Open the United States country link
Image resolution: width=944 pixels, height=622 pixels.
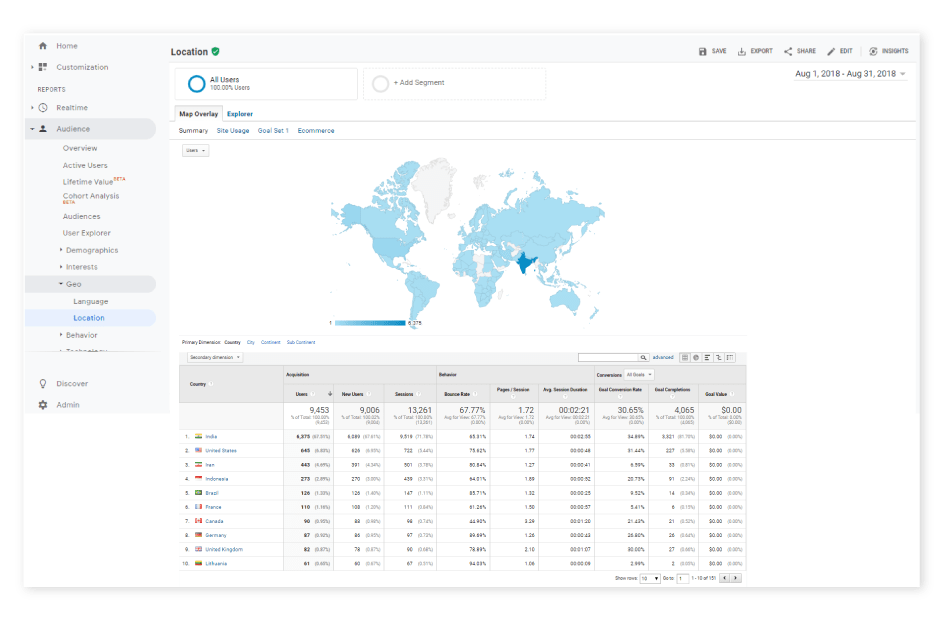(221, 450)
